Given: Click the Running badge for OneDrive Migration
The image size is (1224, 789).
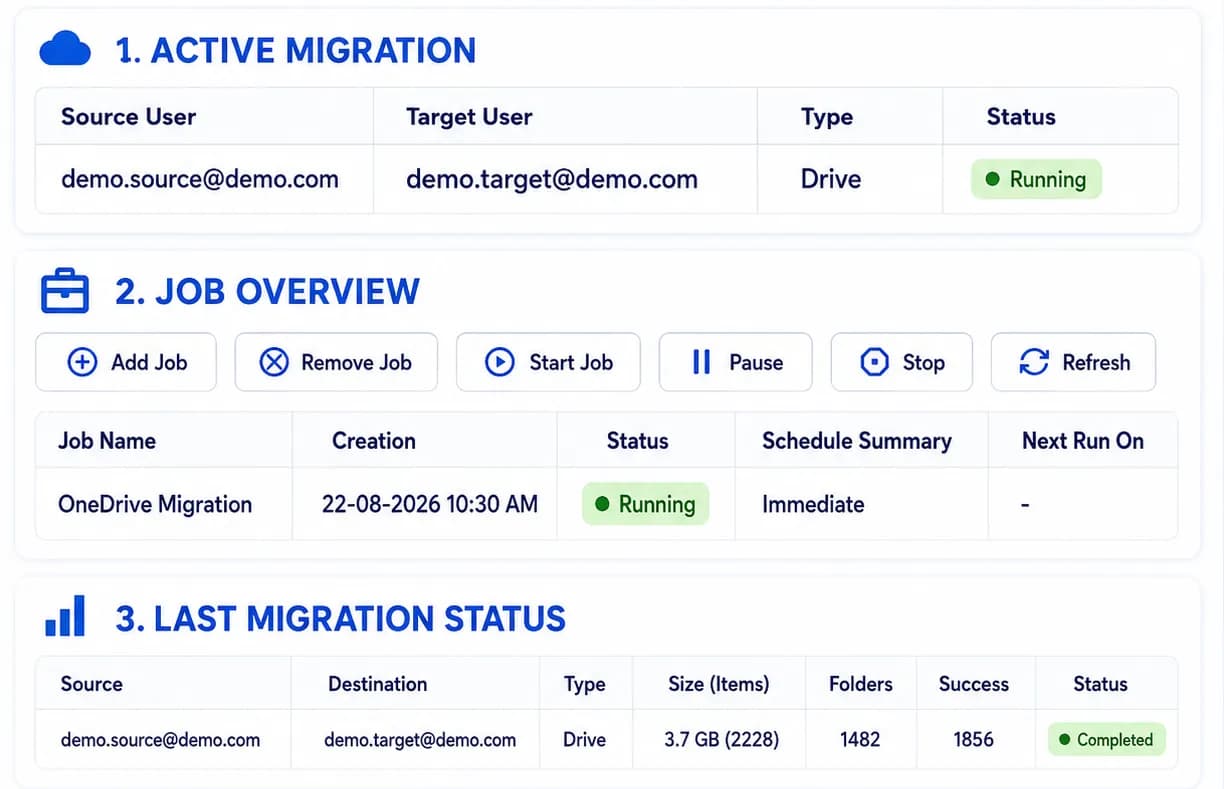Looking at the screenshot, I should tap(645, 504).
